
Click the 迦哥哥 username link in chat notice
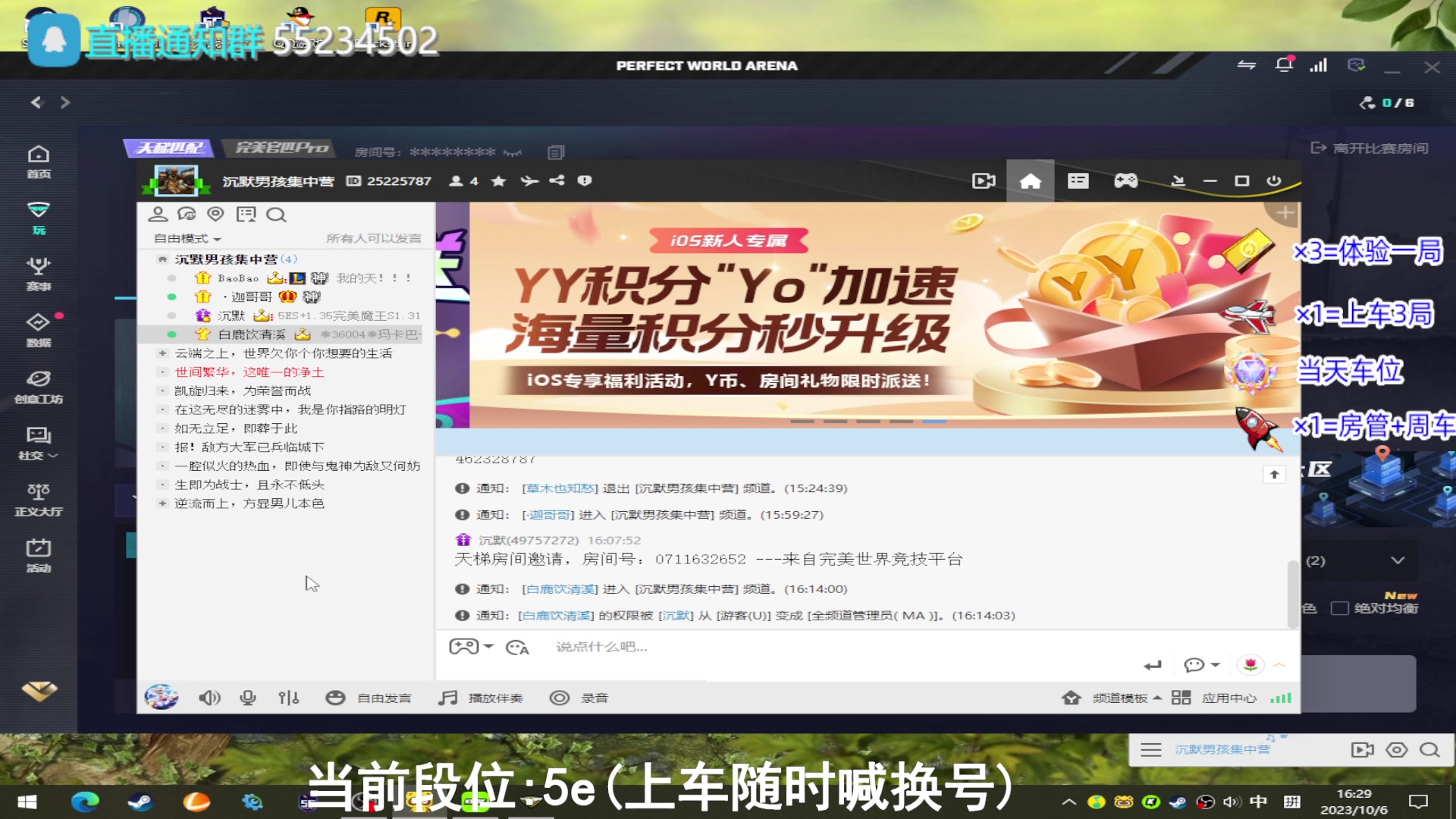click(x=551, y=515)
